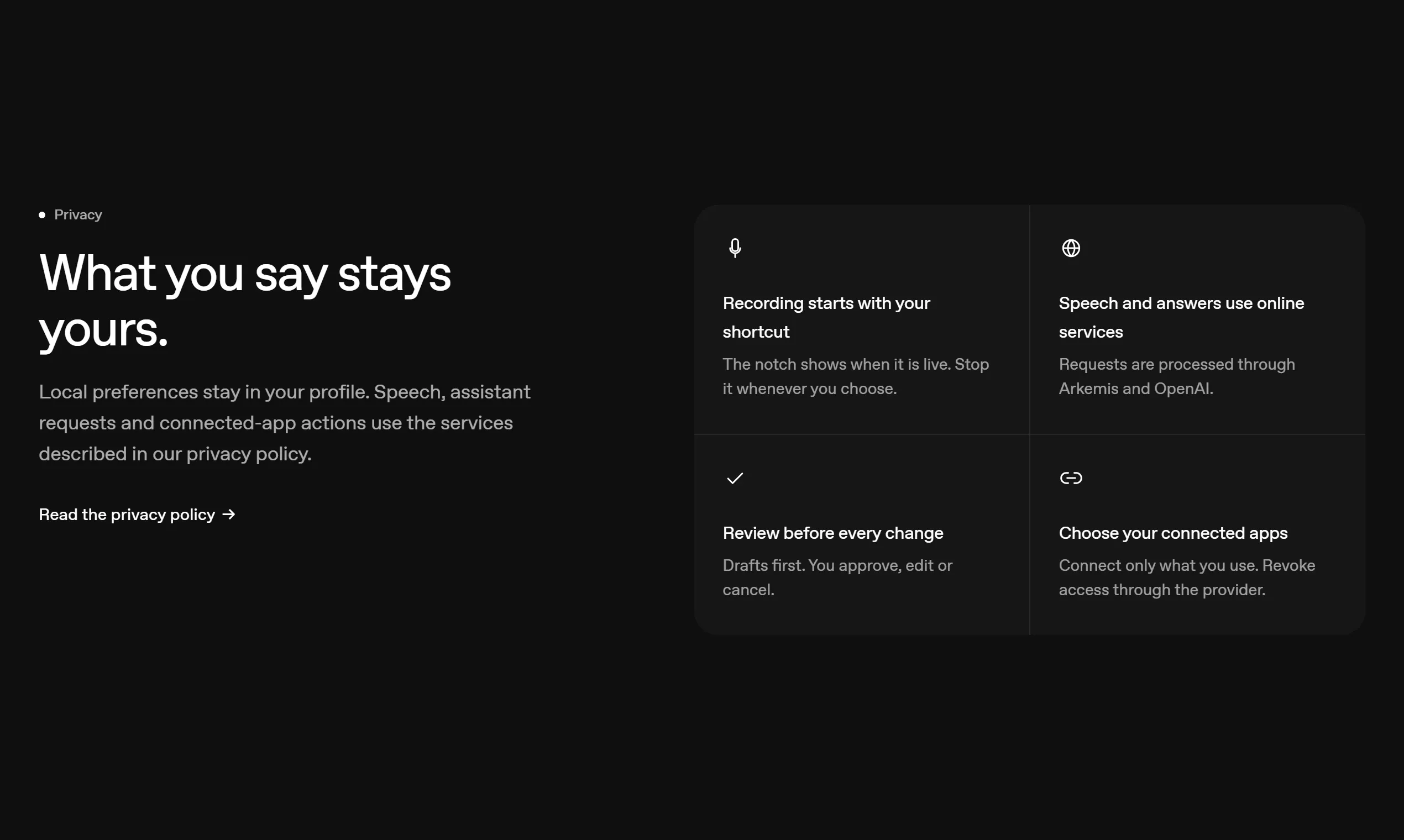
Task: Click the notch shows when it is live text
Action: click(x=836, y=364)
